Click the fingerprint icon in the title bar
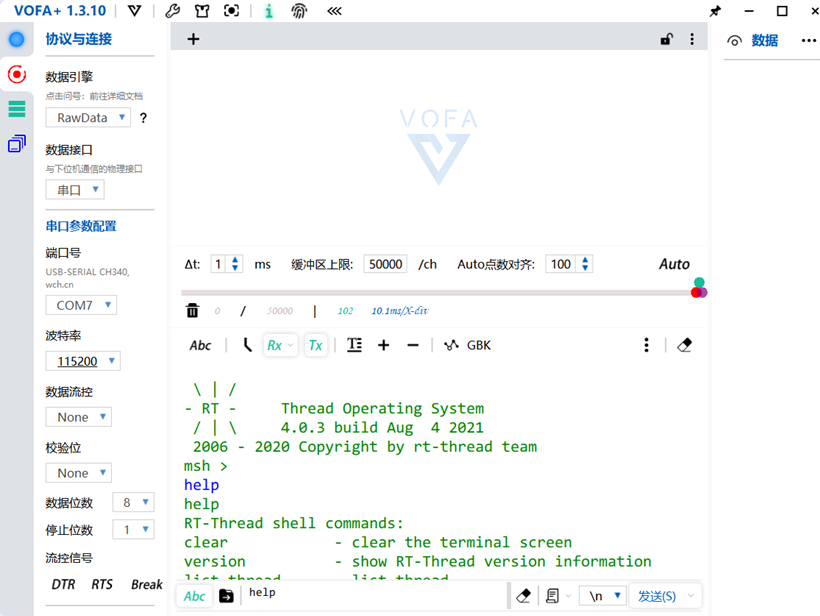Screen dimensions: 820x616 [299, 11]
